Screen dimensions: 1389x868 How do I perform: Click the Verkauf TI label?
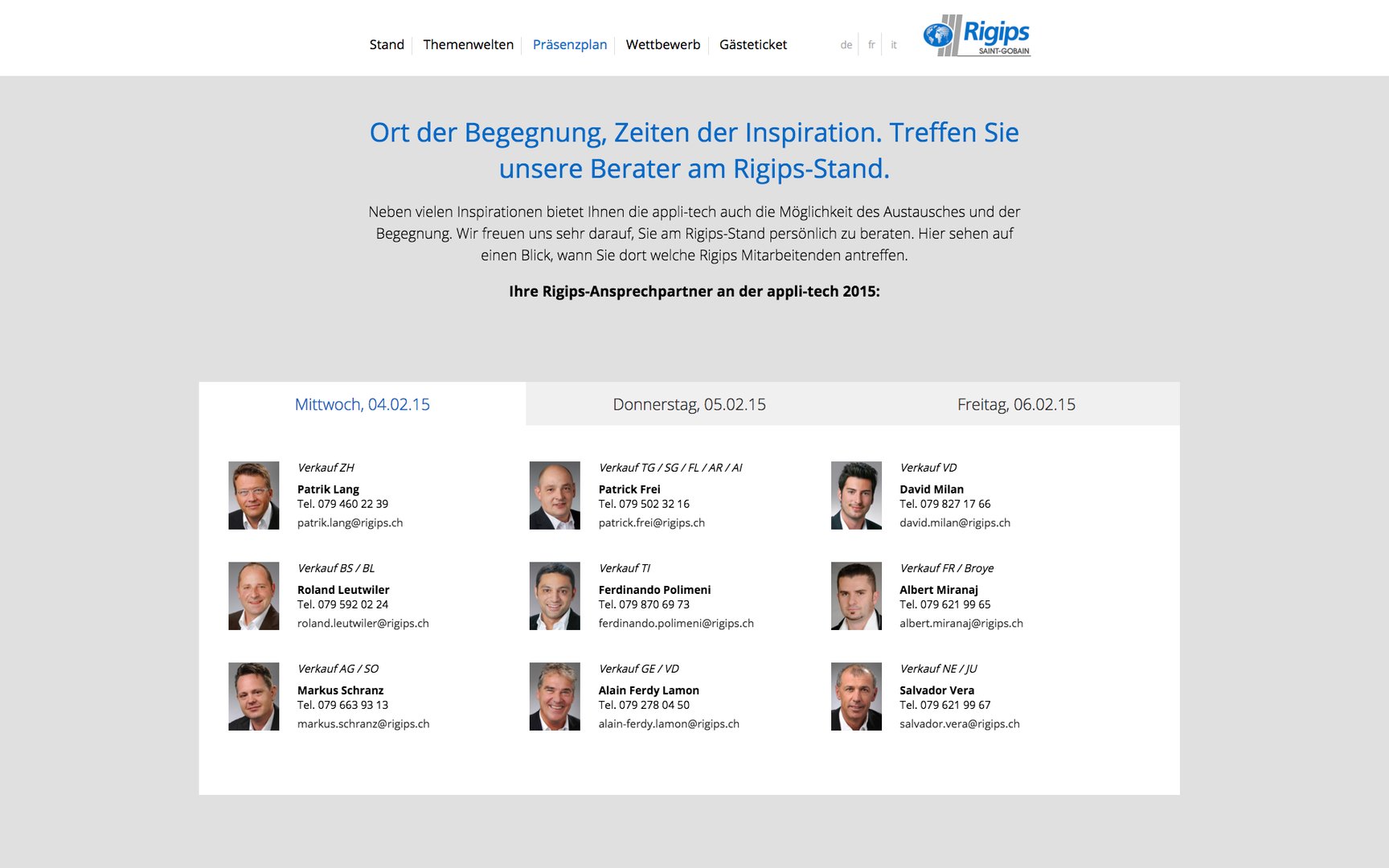tap(625, 568)
